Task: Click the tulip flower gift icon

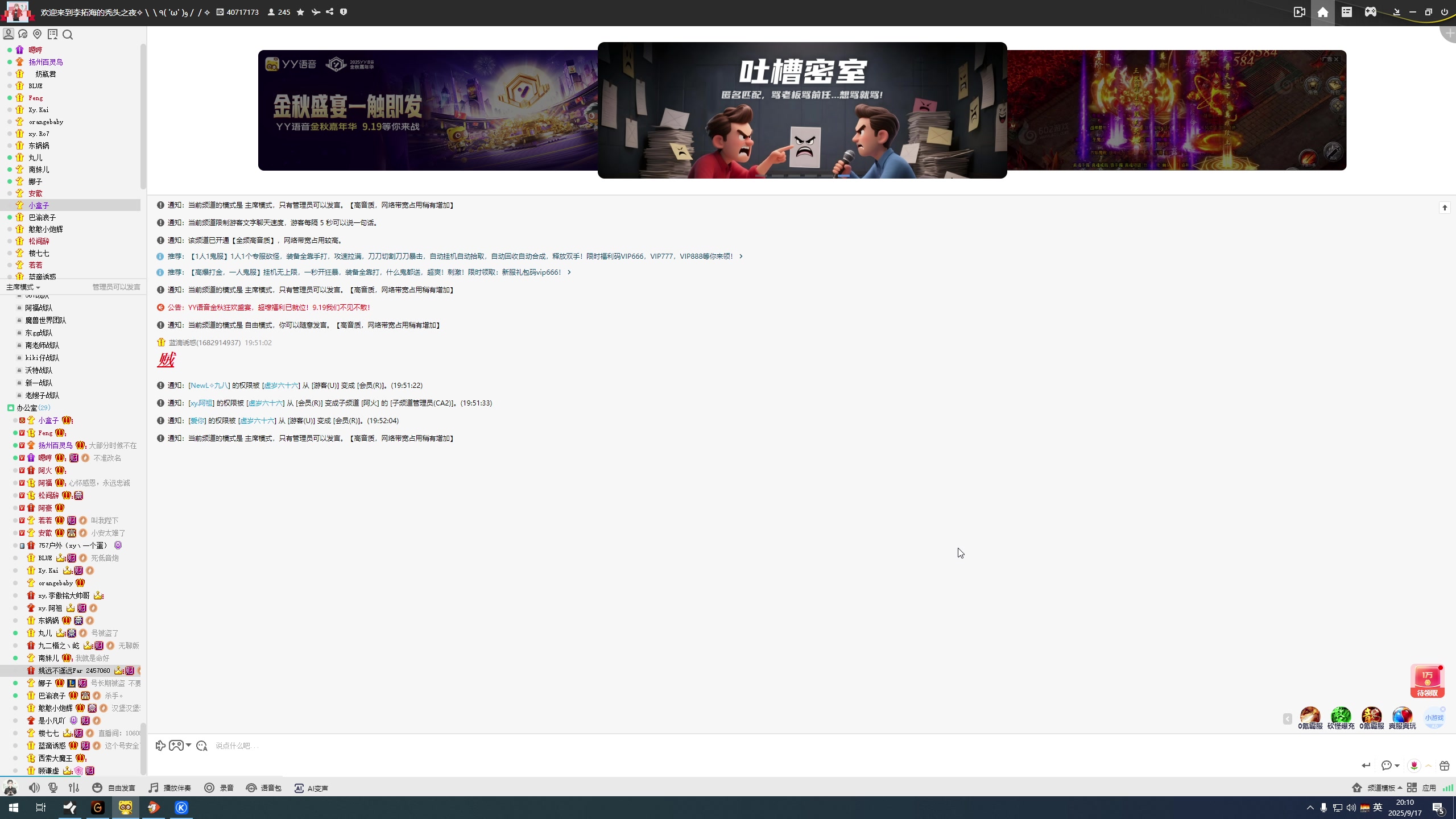Action: point(1414,766)
